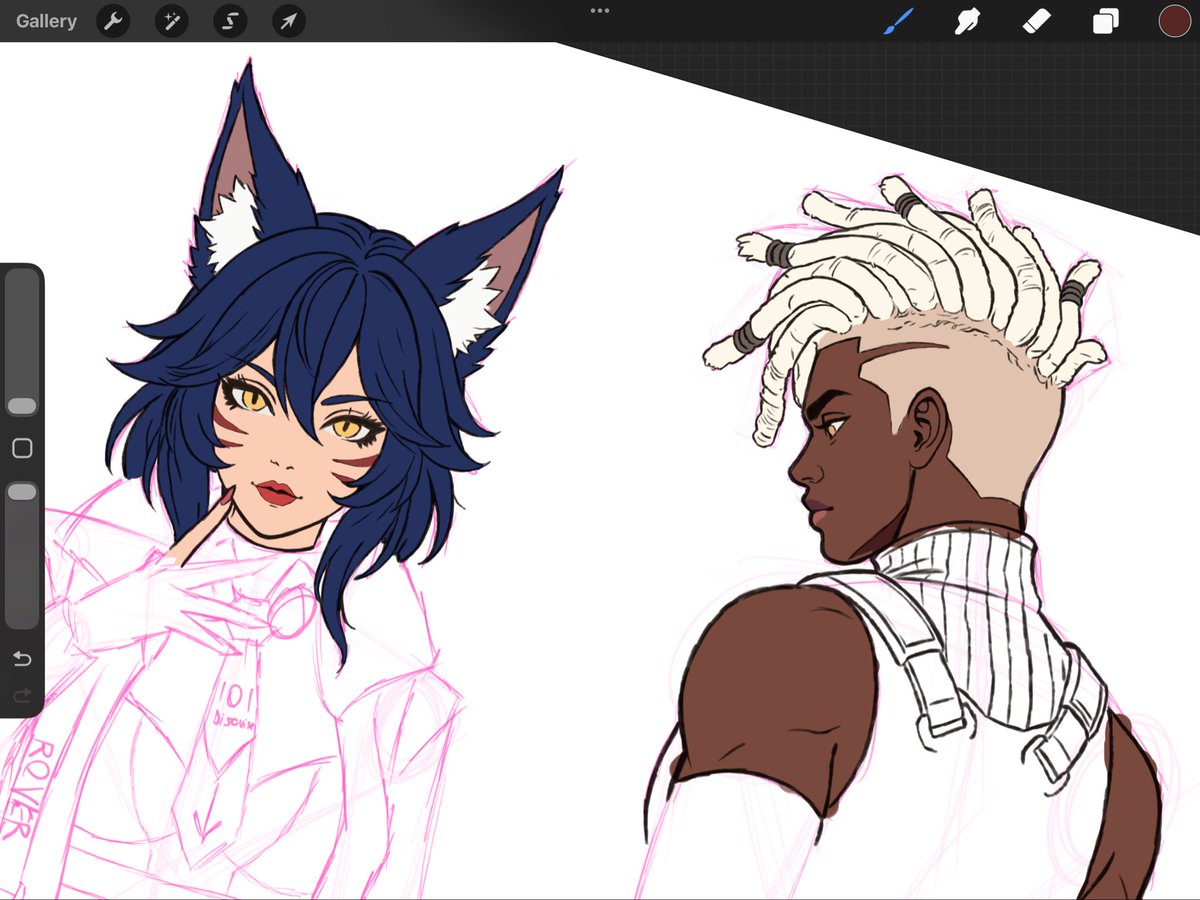Open the color panel via the color swatch
Viewport: 1200px width, 900px height.
(1173, 21)
